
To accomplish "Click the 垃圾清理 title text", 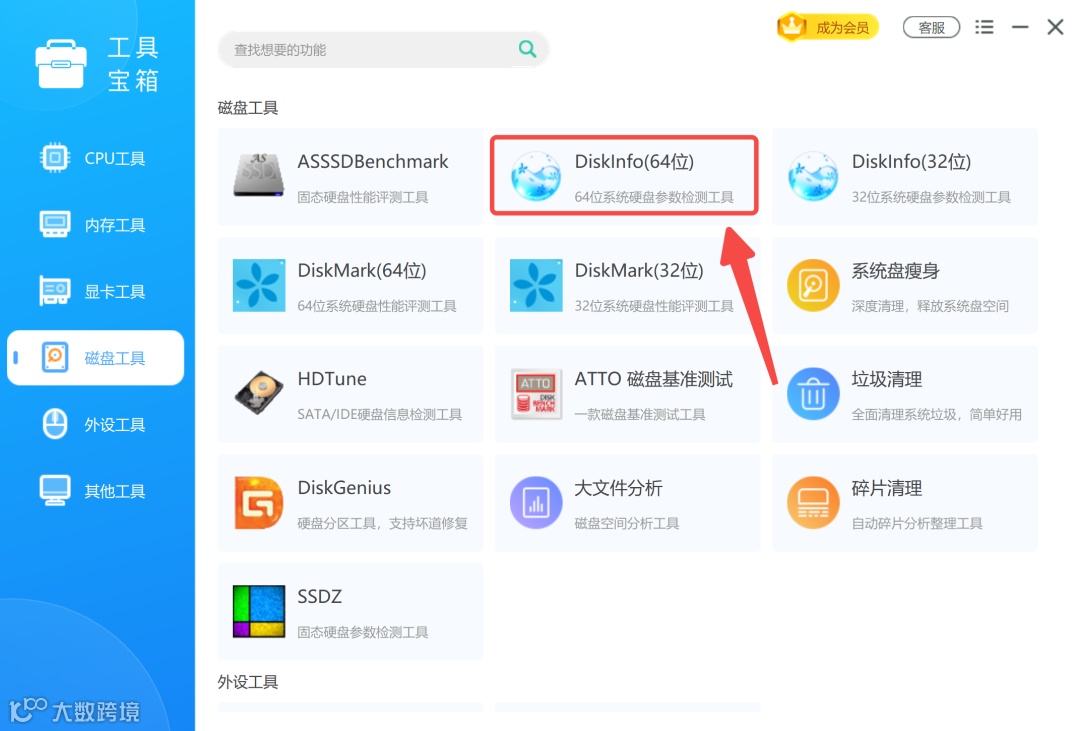I will pos(886,379).
